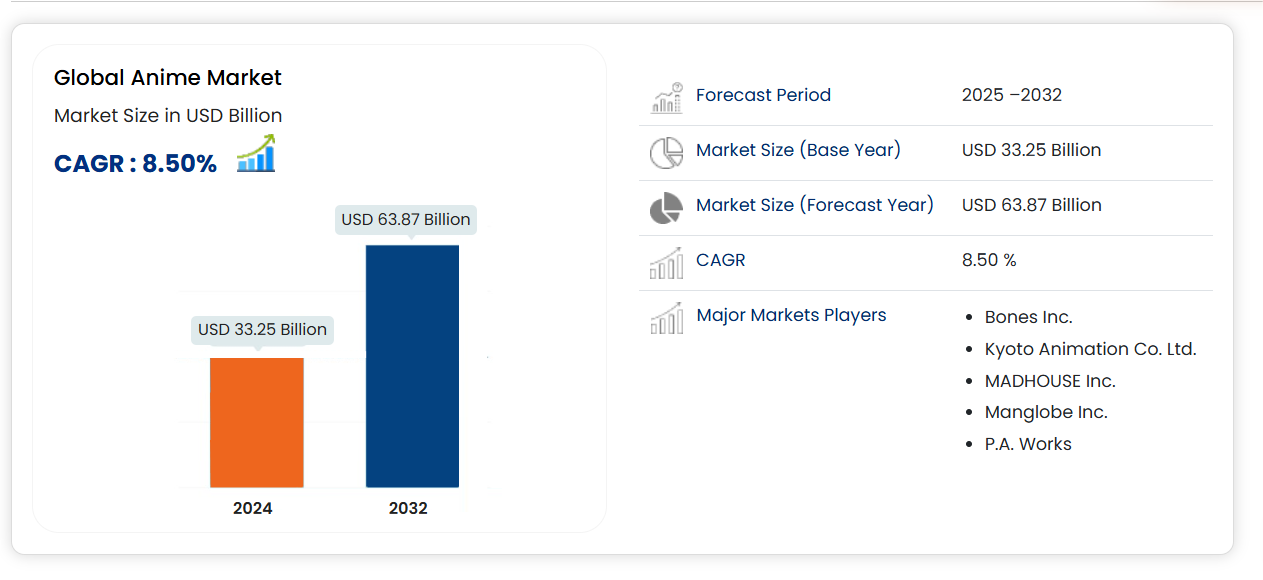Click the Market Size Forecast Year pie icon
This screenshot has width=1263, height=580.
pos(666,208)
